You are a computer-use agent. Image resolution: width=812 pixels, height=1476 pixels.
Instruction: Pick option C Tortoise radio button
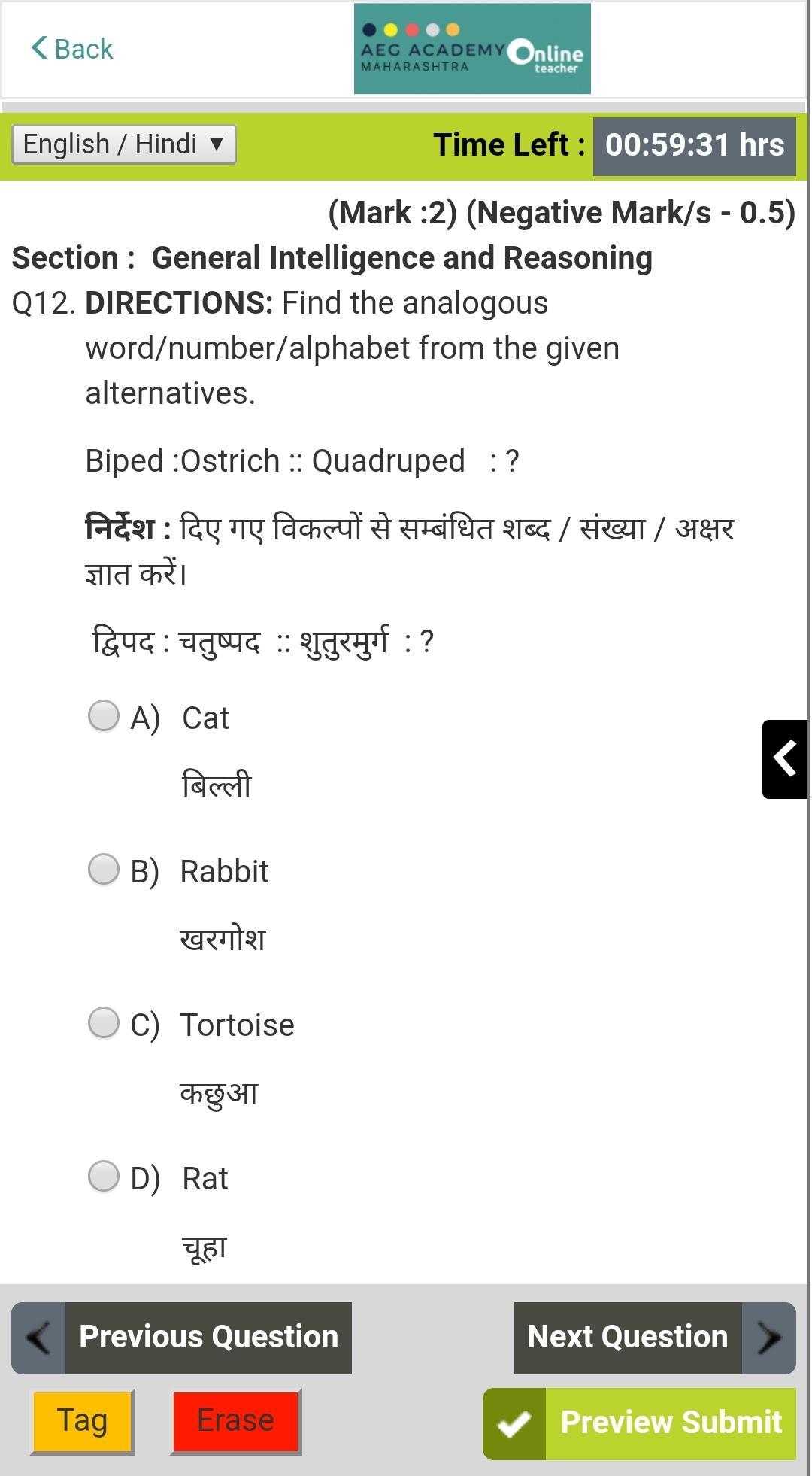click(x=104, y=1023)
